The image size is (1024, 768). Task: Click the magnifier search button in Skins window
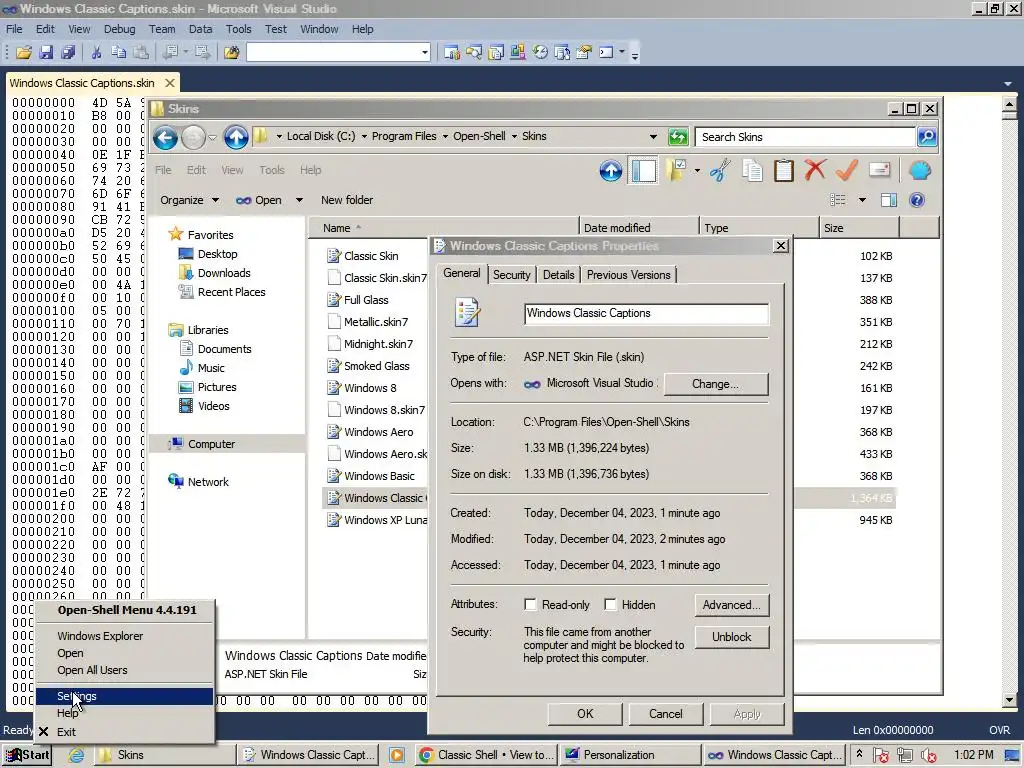927,137
